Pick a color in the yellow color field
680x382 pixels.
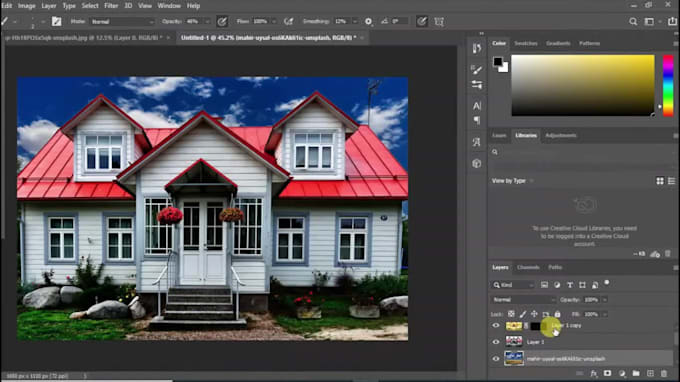coord(583,85)
